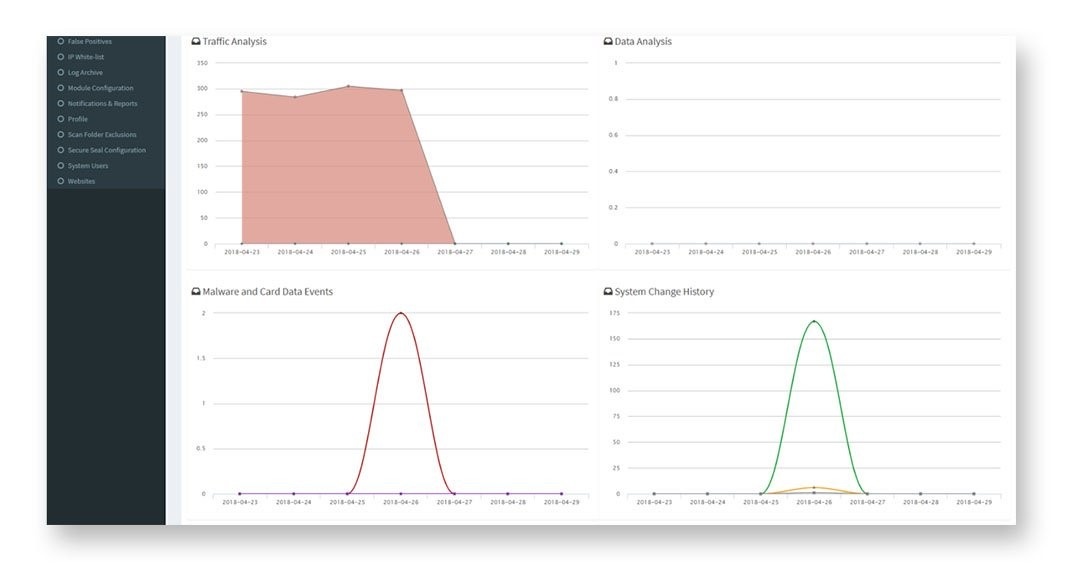The image size is (1083, 566).
Task: Click the circle icon next to Websites
Action: (x=61, y=181)
